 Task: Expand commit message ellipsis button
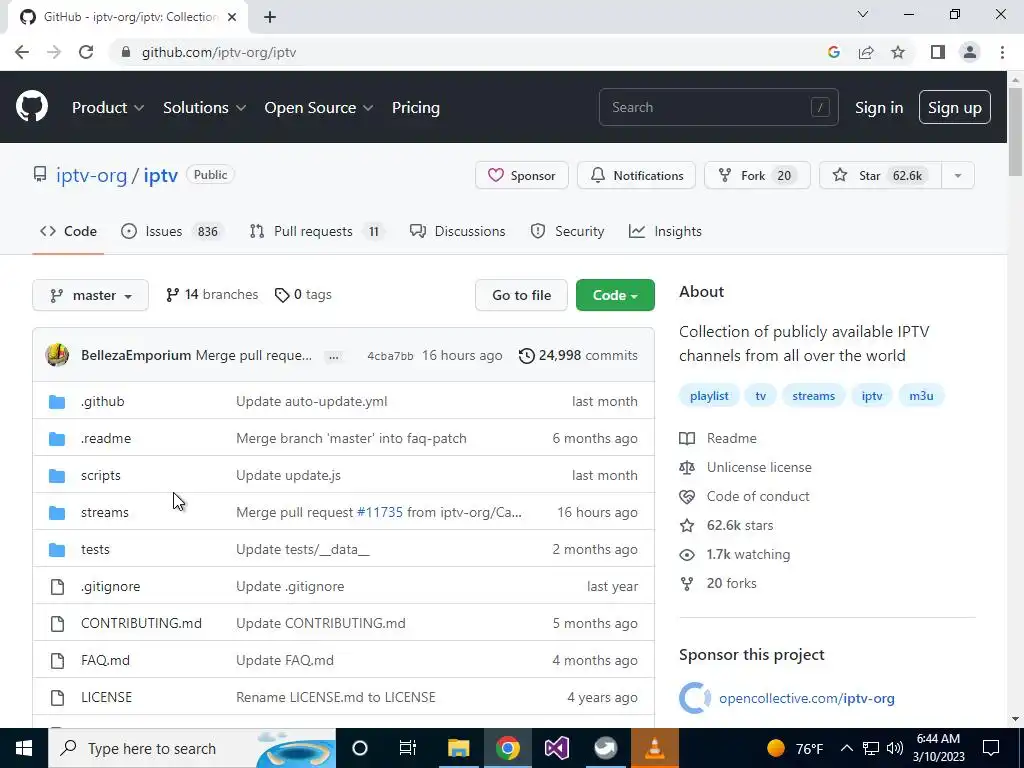tap(334, 356)
